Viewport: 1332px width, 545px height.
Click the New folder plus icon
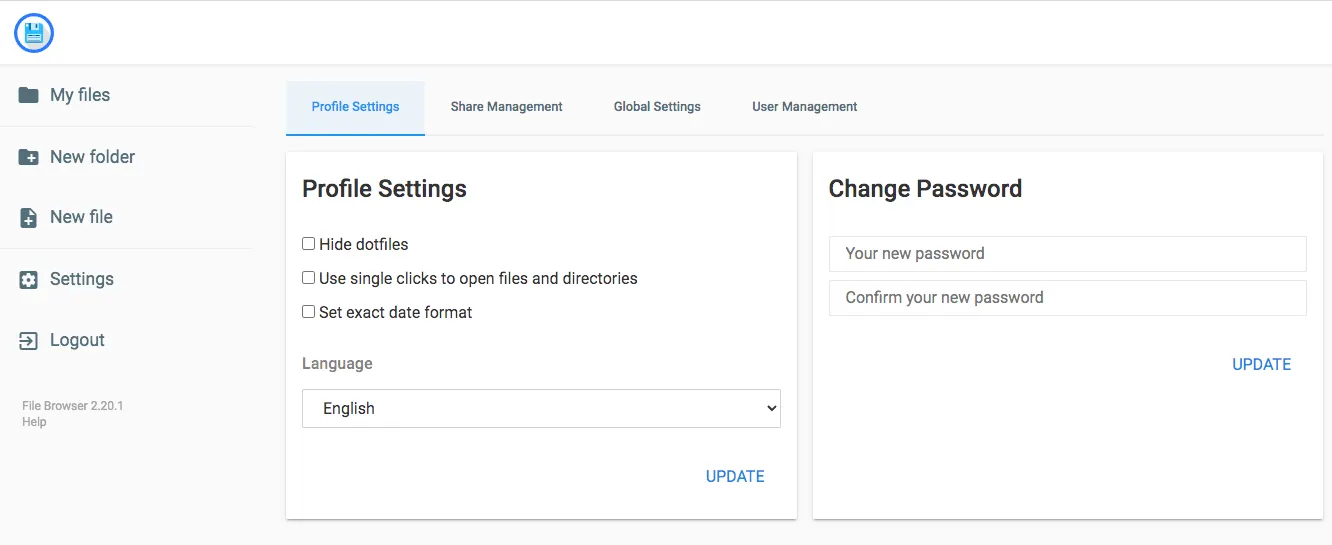pos(29,157)
